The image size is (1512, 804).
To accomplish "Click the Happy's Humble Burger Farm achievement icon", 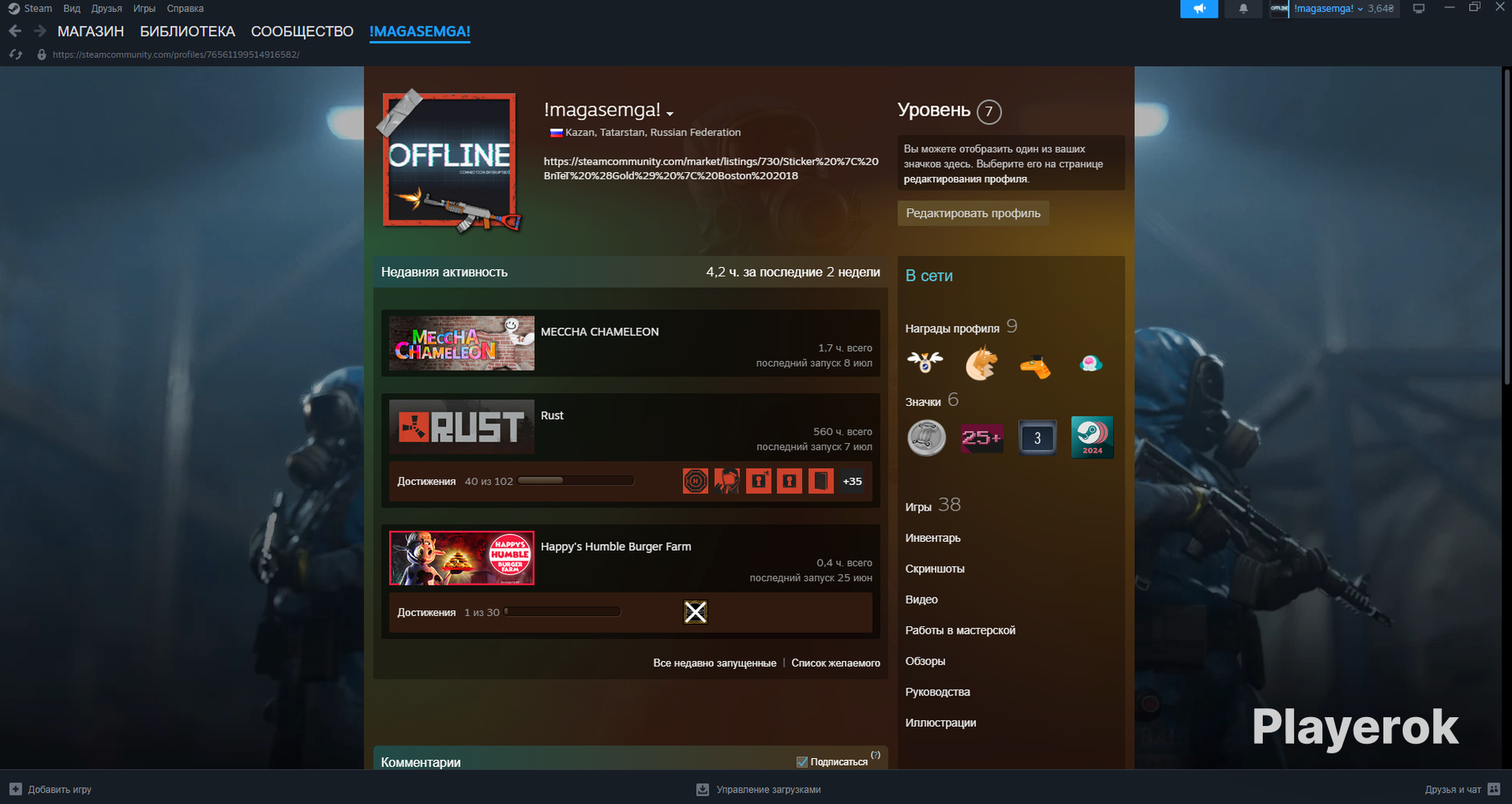I will click(x=695, y=612).
